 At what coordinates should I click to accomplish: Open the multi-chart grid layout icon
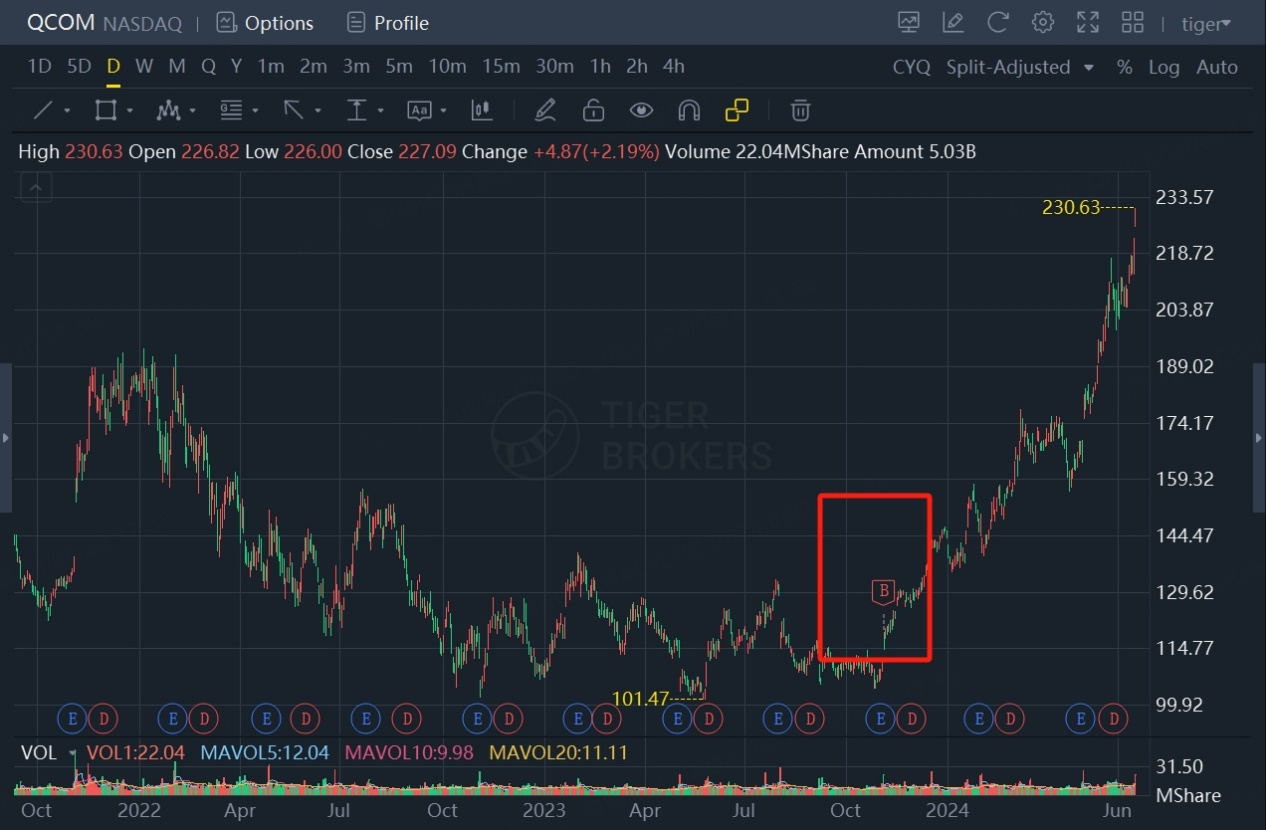[1132, 22]
